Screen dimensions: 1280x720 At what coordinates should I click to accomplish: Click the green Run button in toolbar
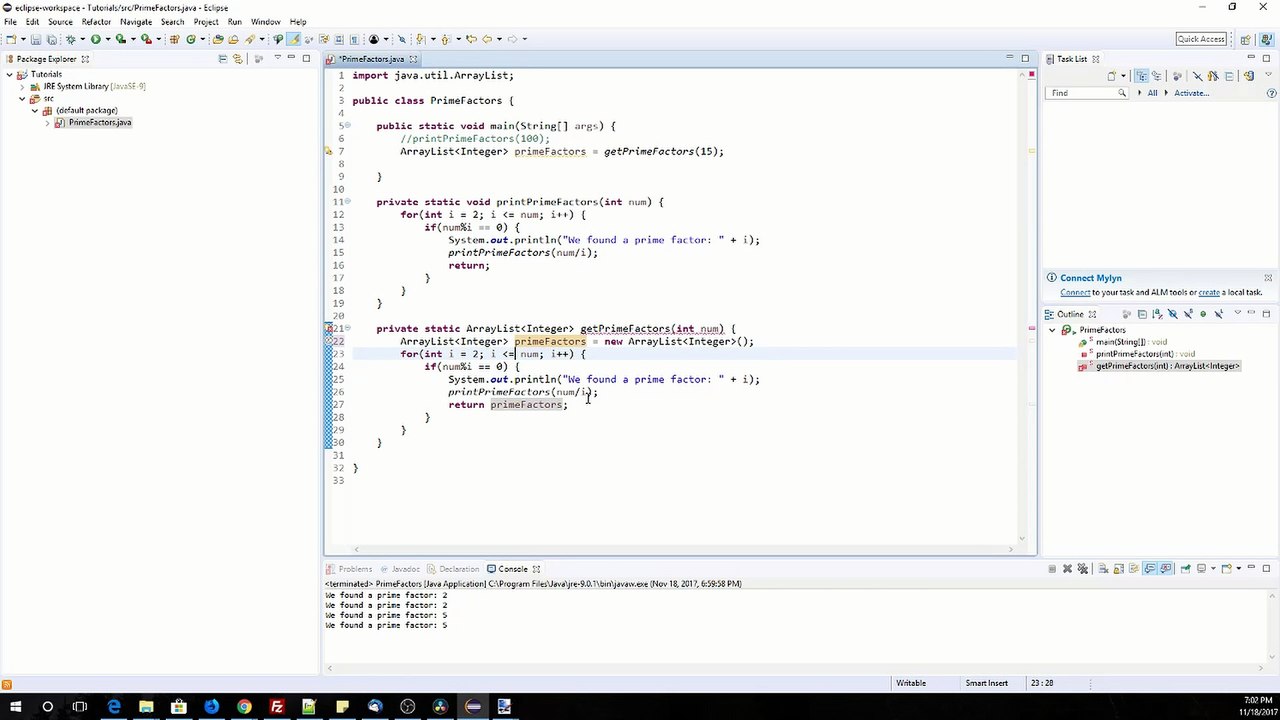click(x=95, y=39)
